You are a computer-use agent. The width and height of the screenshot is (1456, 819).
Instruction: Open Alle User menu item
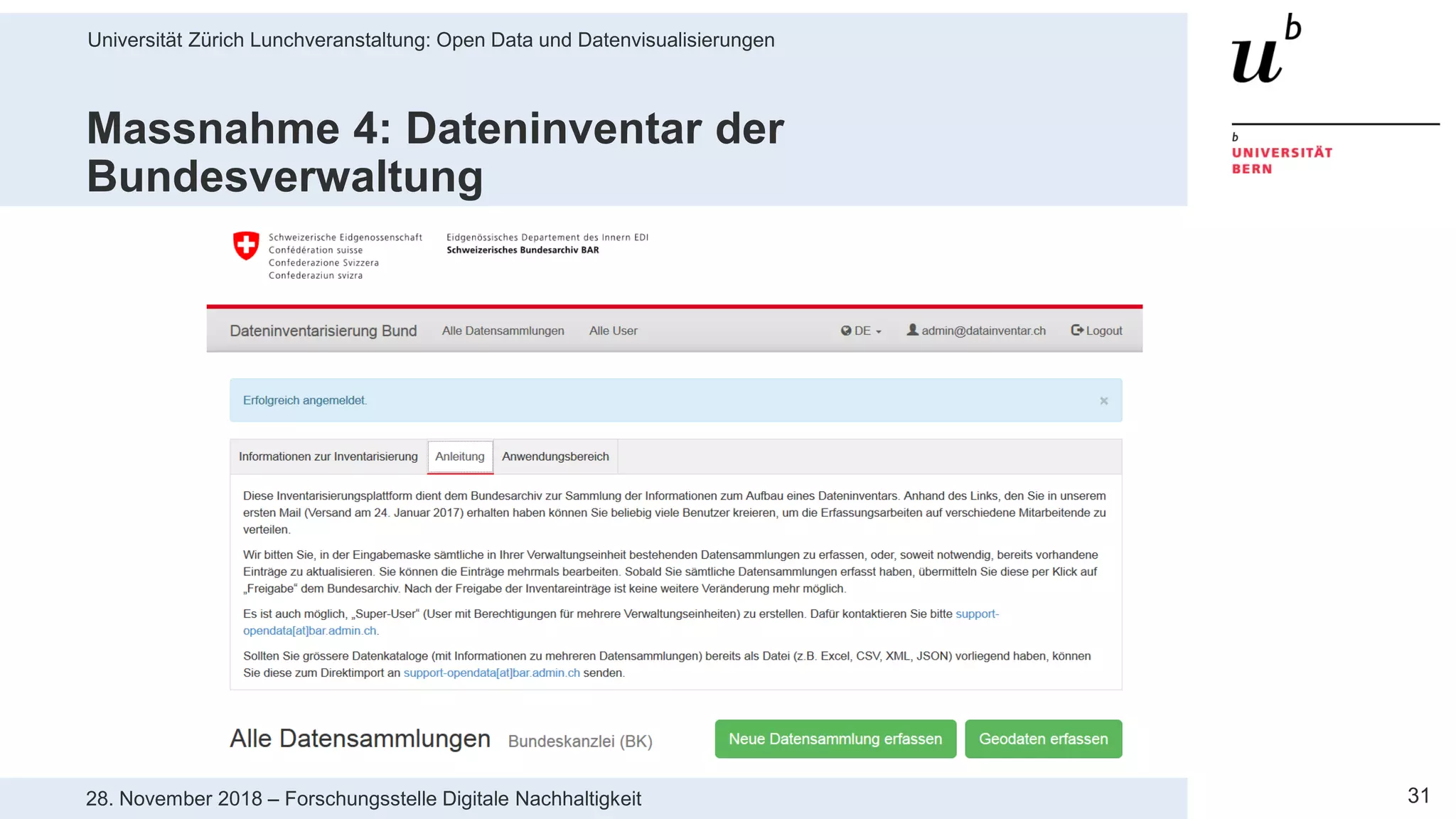pos(613,331)
